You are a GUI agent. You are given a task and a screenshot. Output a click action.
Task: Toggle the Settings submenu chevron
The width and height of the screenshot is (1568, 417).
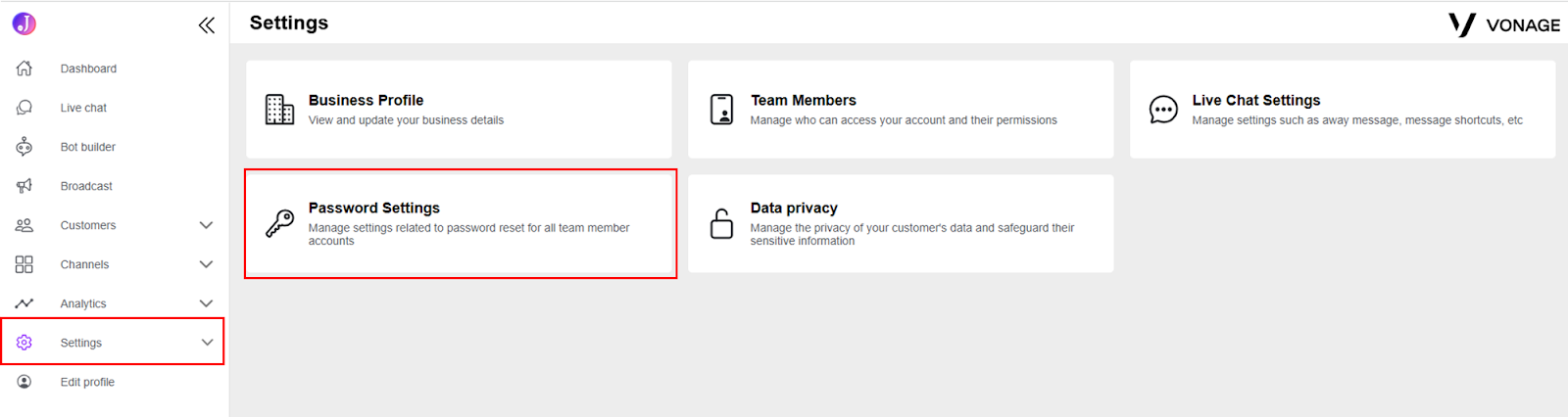(x=206, y=343)
